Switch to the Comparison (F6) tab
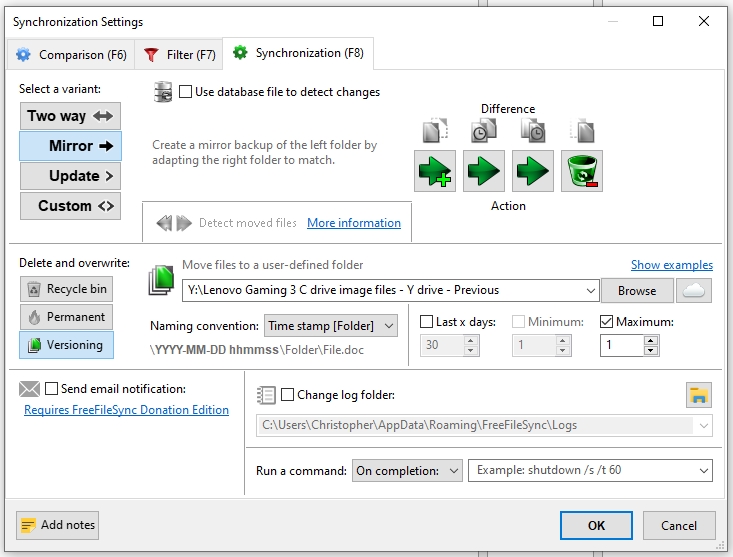733x557 pixels. (x=71, y=55)
